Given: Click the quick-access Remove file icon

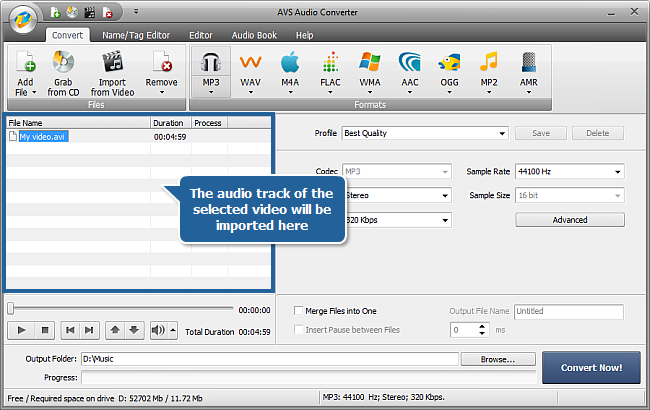Looking at the screenshot, I should click(107, 12).
